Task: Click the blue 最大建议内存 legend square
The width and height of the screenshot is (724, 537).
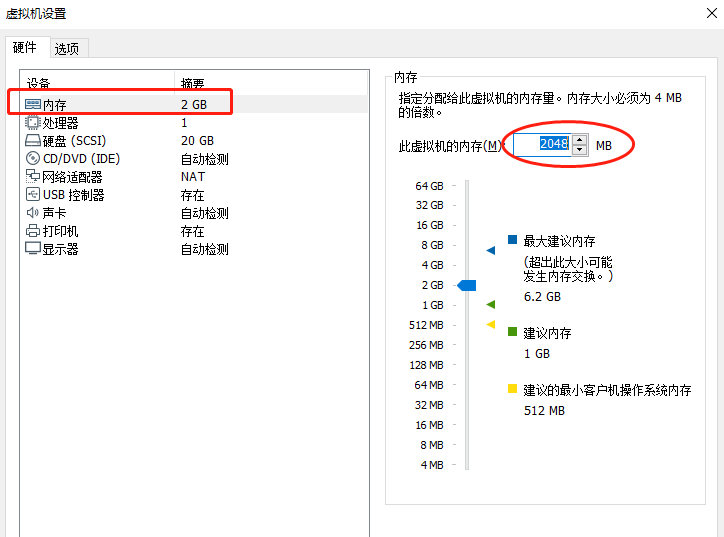Action: 512,239
